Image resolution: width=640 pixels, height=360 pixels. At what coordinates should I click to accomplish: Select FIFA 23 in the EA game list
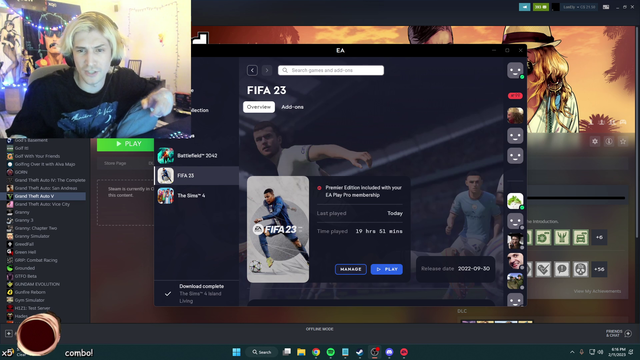(197, 176)
